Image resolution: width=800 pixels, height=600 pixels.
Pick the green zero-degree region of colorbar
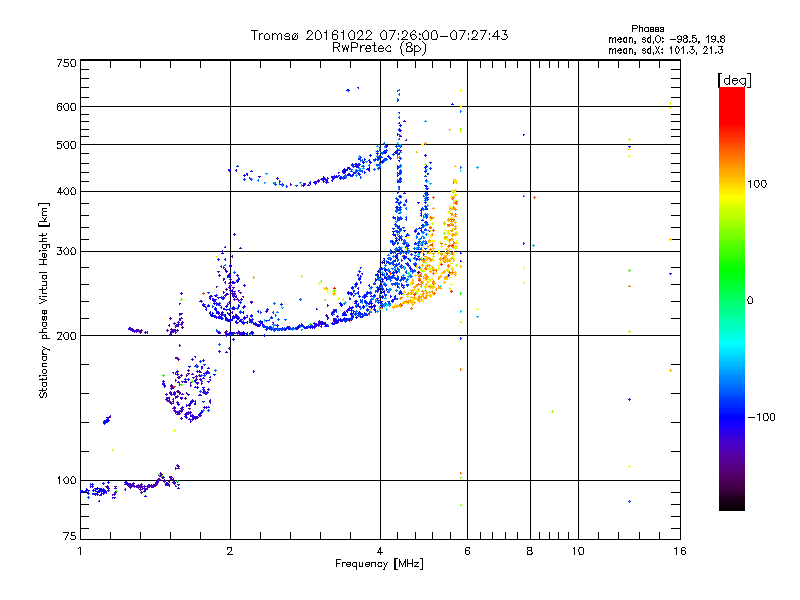pyautogui.click(x=732, y=286)
